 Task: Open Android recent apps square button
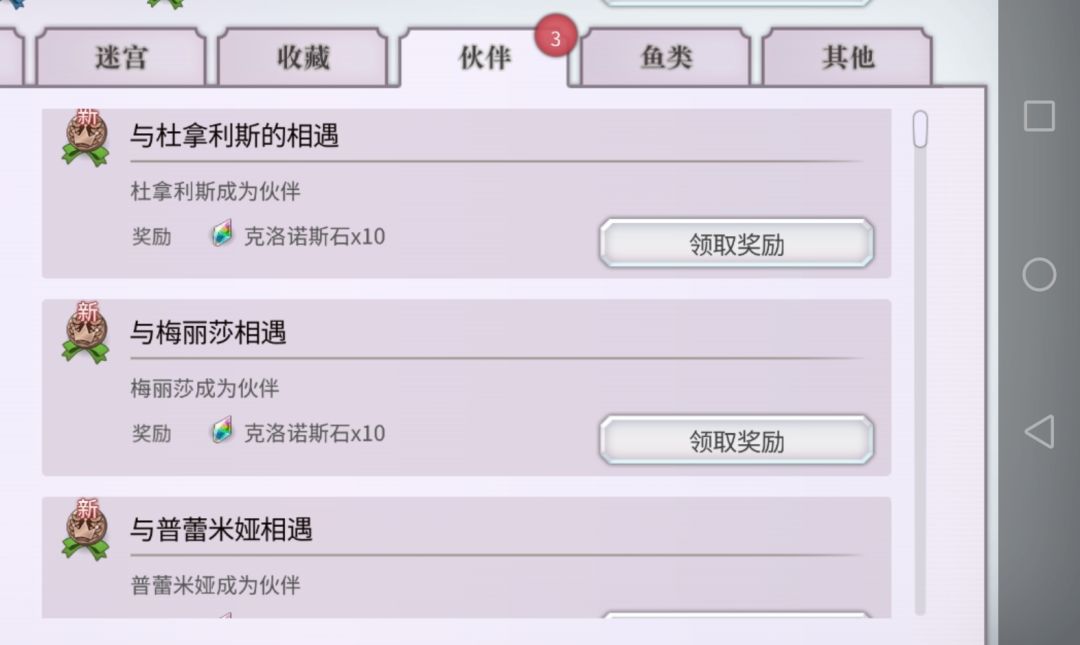pos(1039,116)
